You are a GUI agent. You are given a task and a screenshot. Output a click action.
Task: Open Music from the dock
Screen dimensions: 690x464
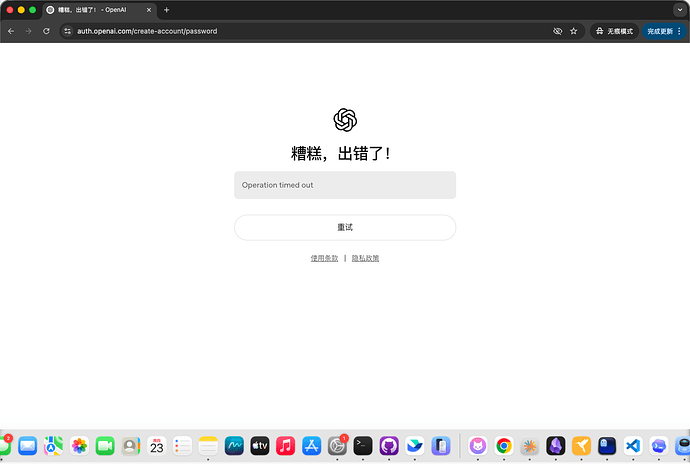tap(286, 446)
